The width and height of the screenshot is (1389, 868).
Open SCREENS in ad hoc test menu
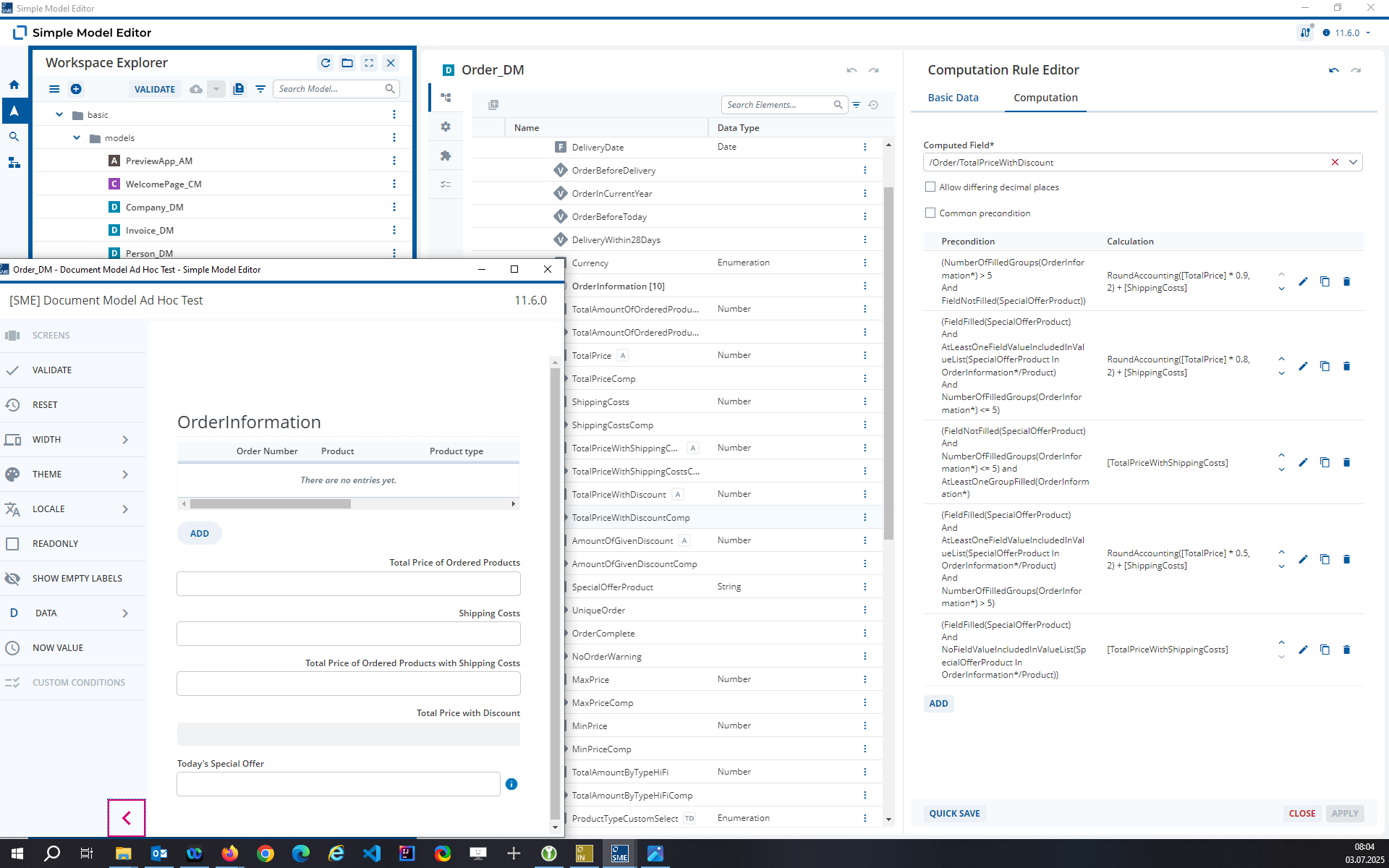(72, 336)
